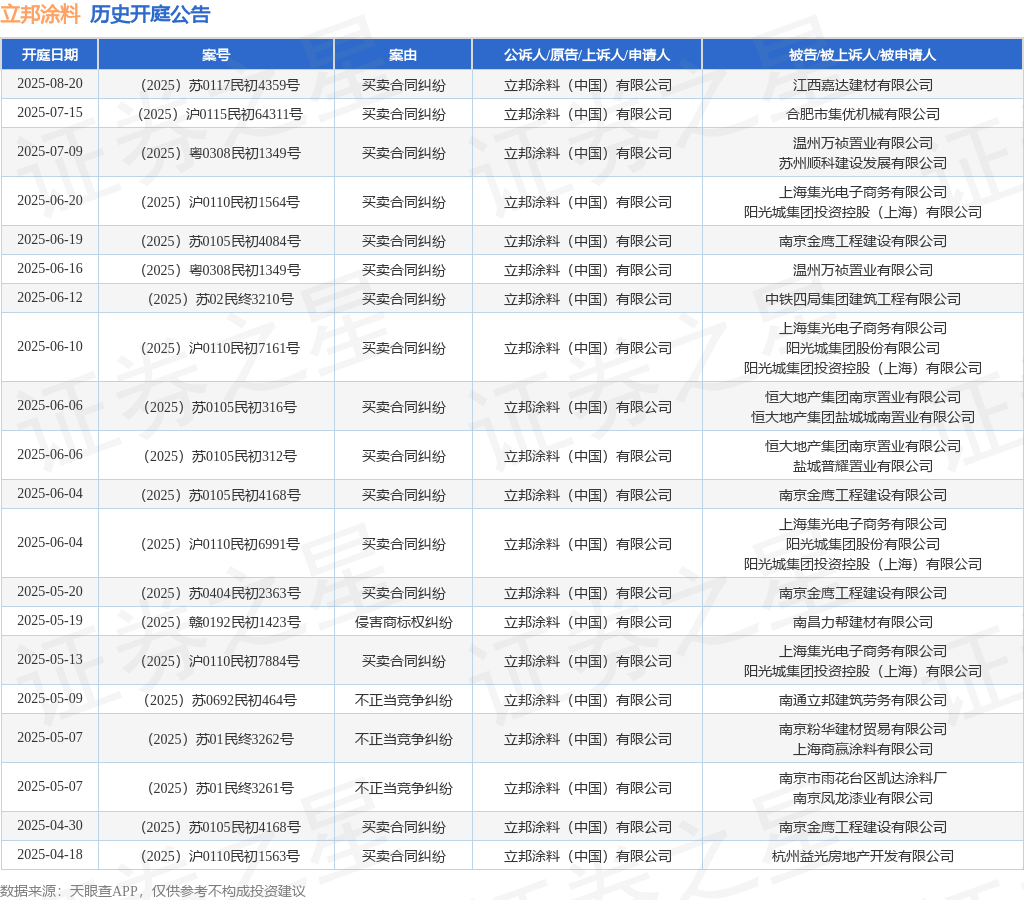
Task: Click case number (2025) 沪0115民初64311号
Action: [220, 114]
